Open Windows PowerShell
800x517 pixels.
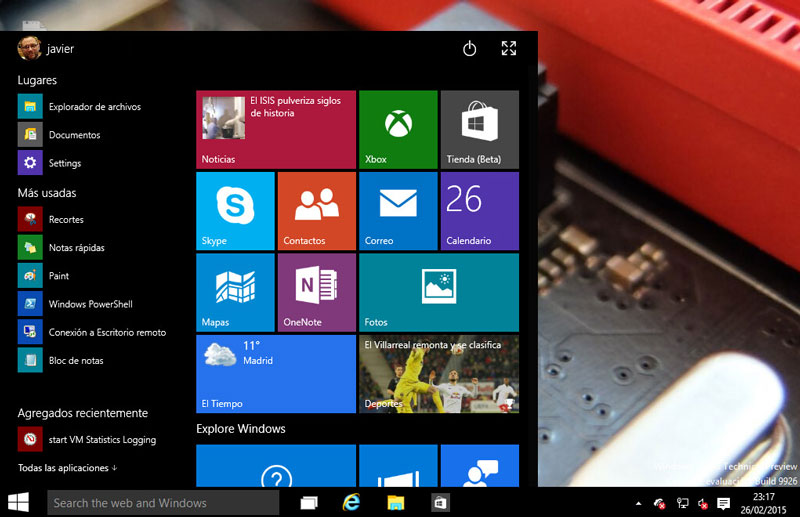[75, 304]
